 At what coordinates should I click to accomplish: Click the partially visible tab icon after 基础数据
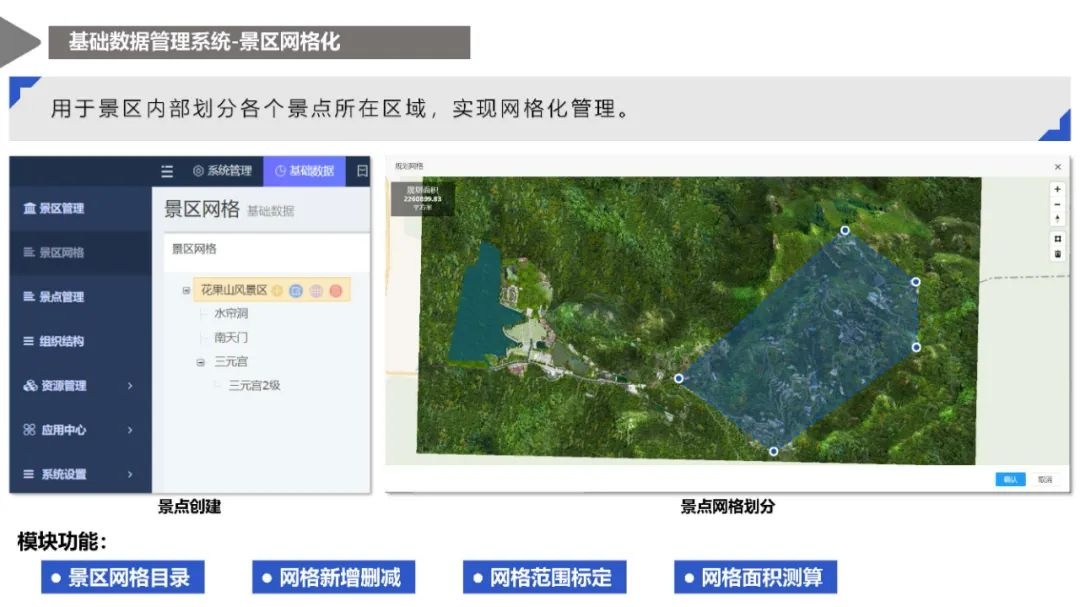362,171
